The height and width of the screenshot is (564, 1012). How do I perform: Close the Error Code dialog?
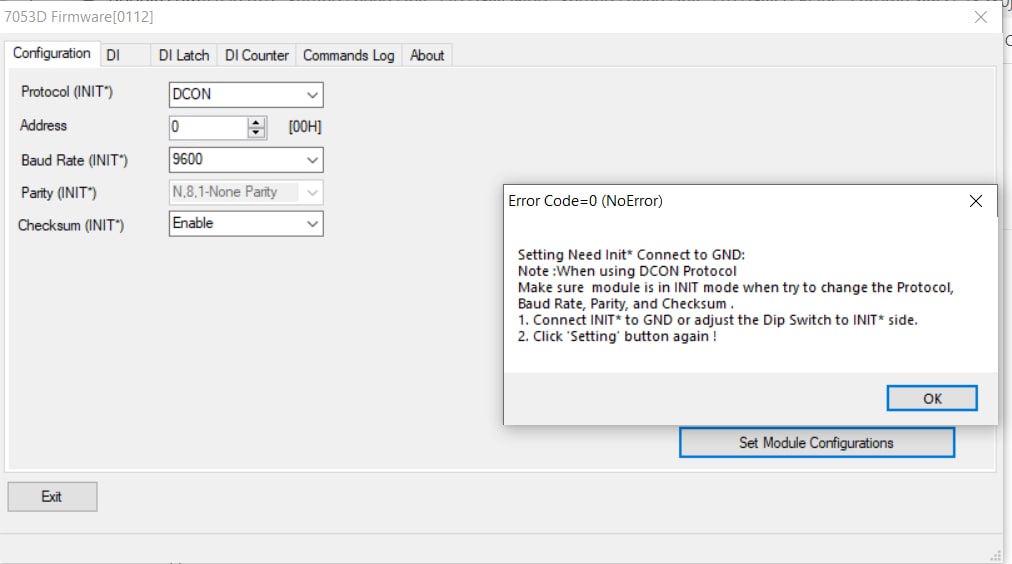coord(976,201)
